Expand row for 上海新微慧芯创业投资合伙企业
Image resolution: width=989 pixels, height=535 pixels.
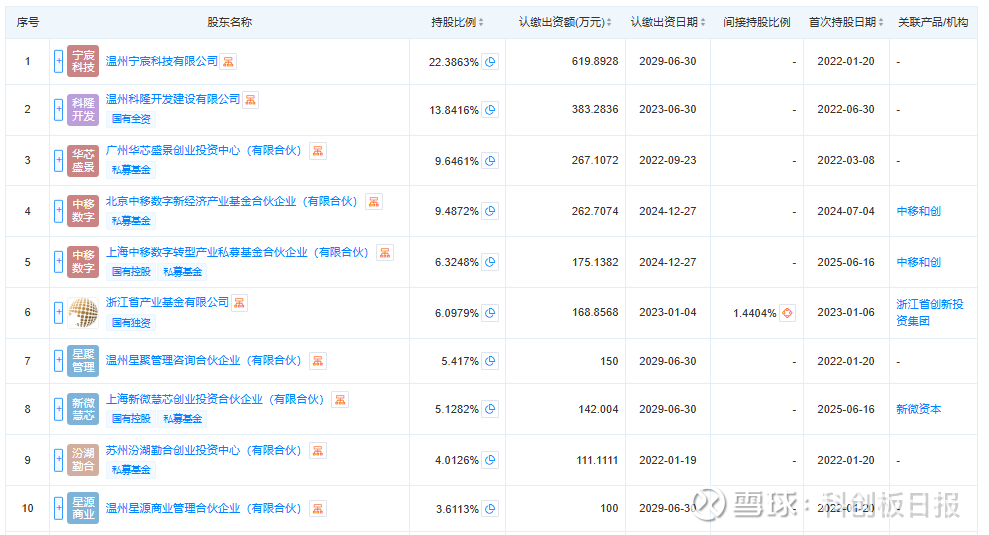pos(58,409)
